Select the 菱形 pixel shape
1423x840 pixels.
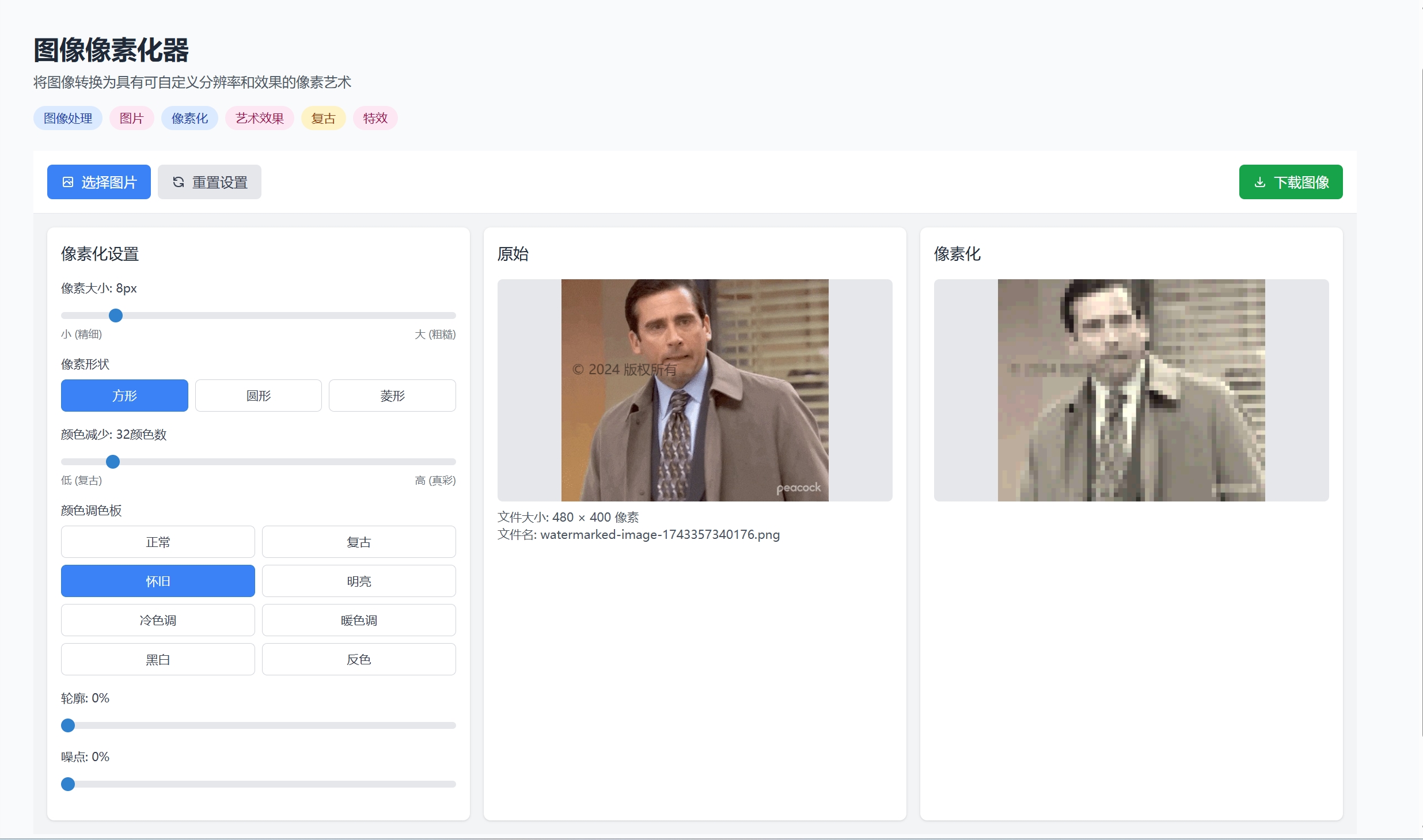click(x=392, y=396)
